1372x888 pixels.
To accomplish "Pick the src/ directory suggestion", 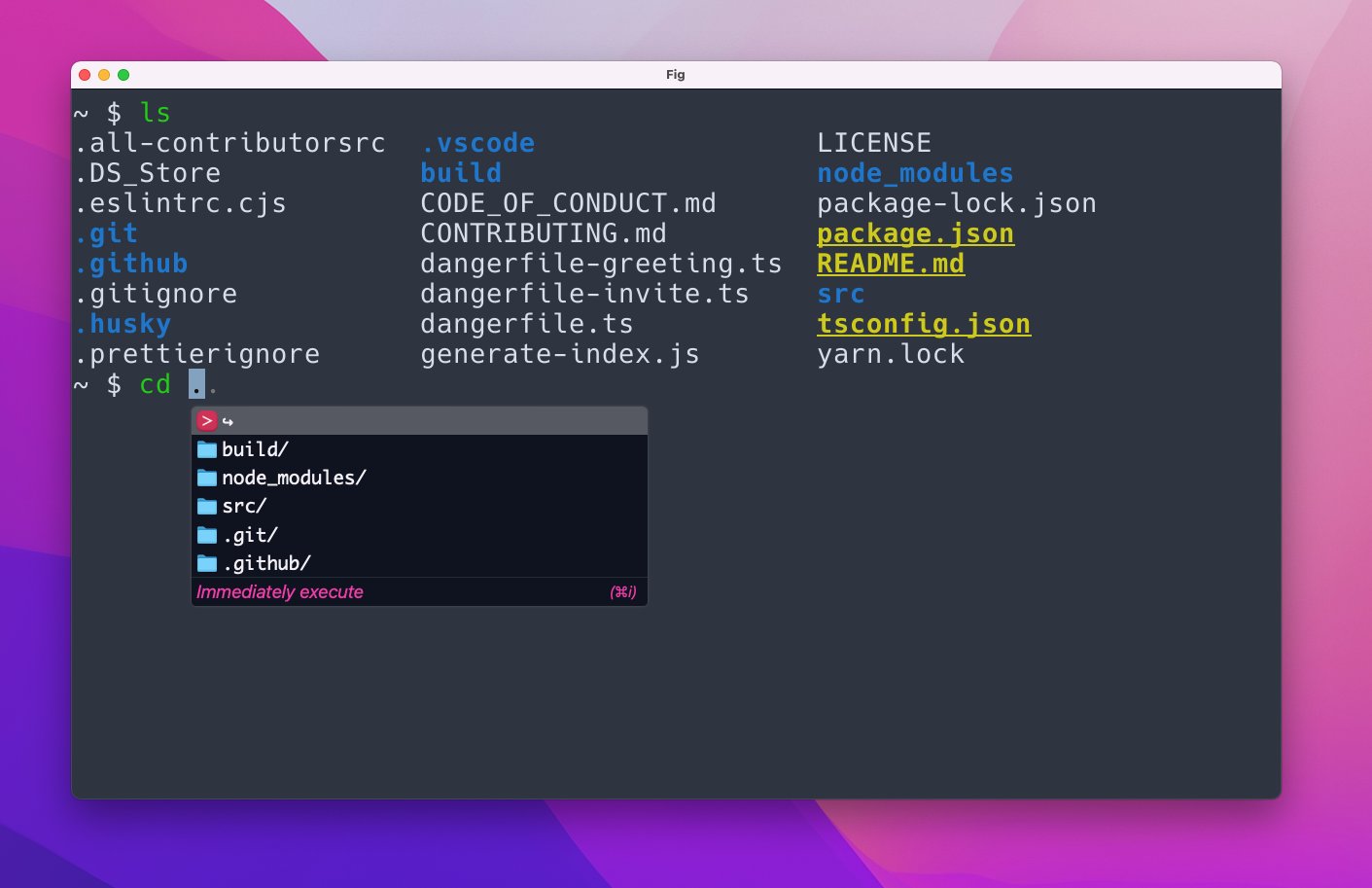I will point(244,507).
